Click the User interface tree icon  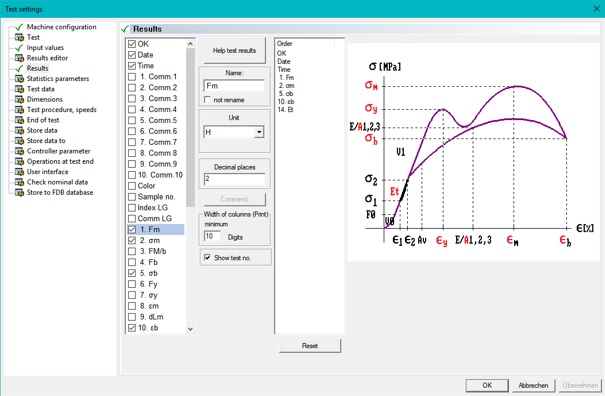pyautogui.click(x=19, y=172)
